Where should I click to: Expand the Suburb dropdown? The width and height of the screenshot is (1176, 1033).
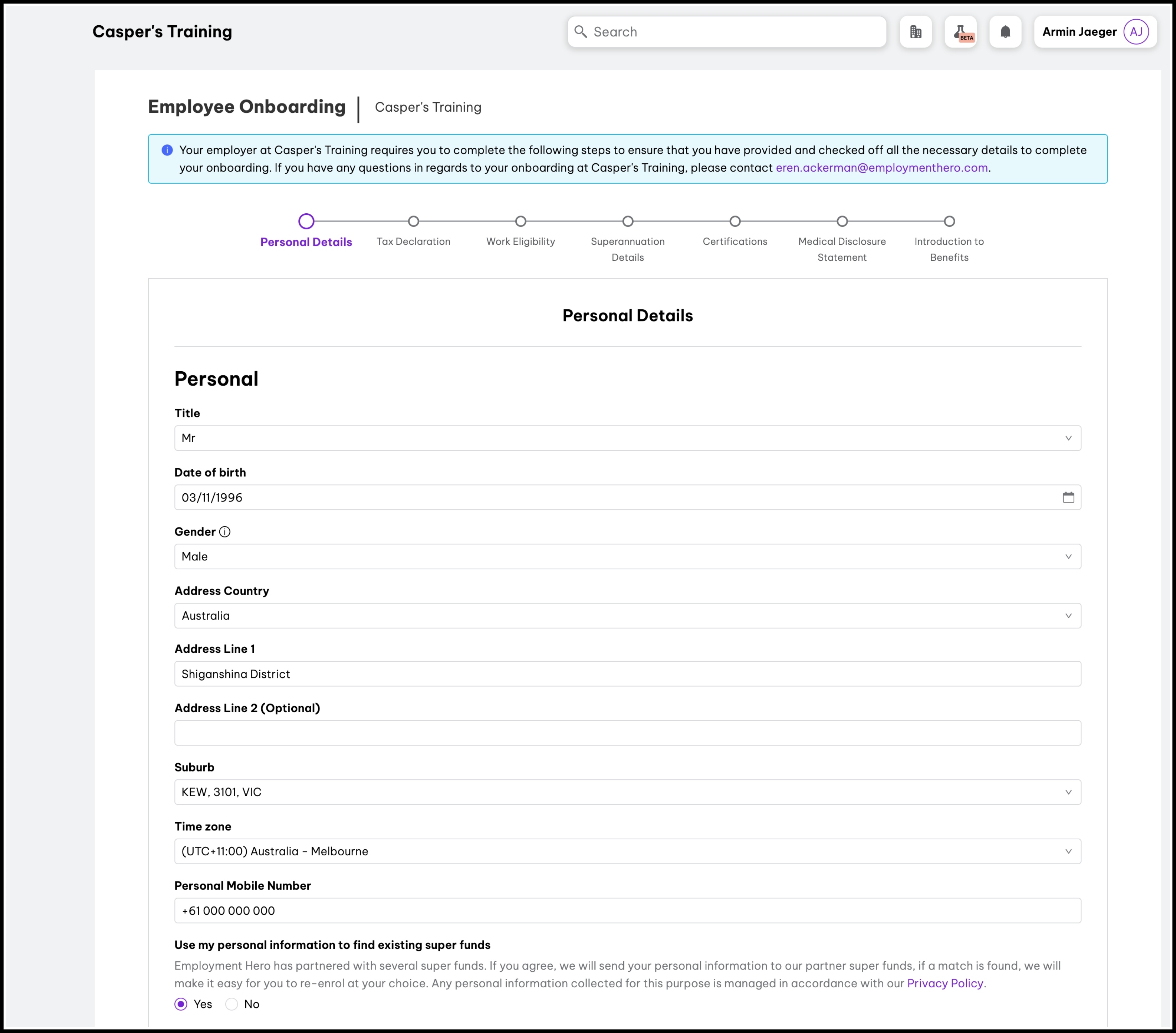[x=627, y=792]
